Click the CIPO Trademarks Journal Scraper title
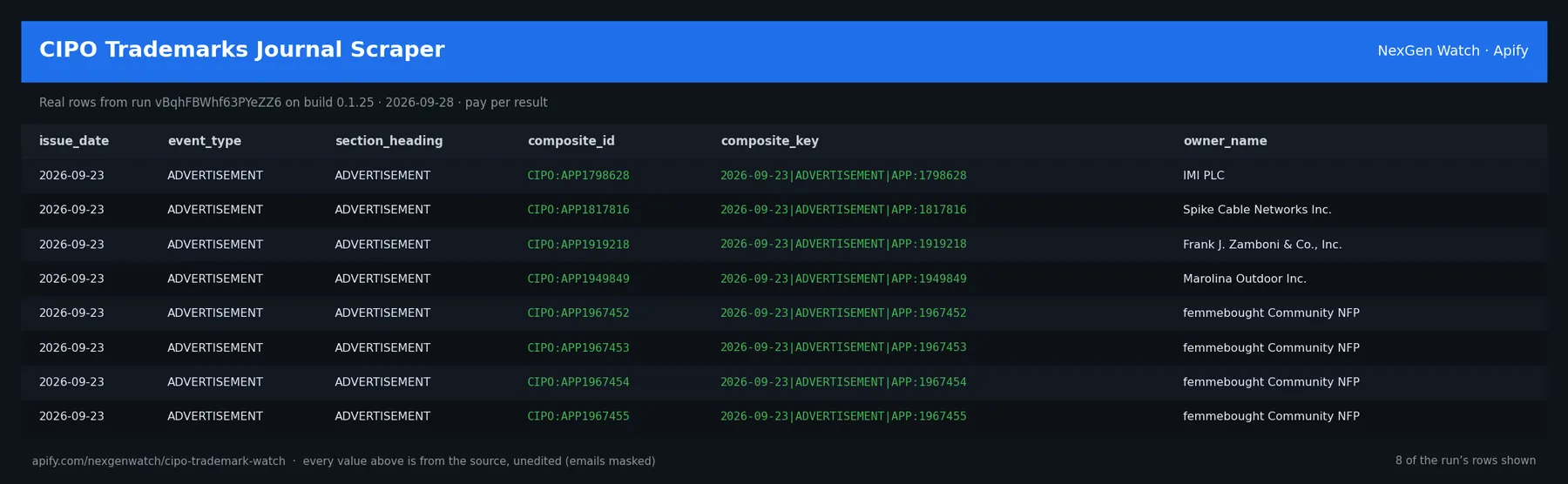Image resolution: width=1568 pixels, height=484 pixels. coord(241,50)
